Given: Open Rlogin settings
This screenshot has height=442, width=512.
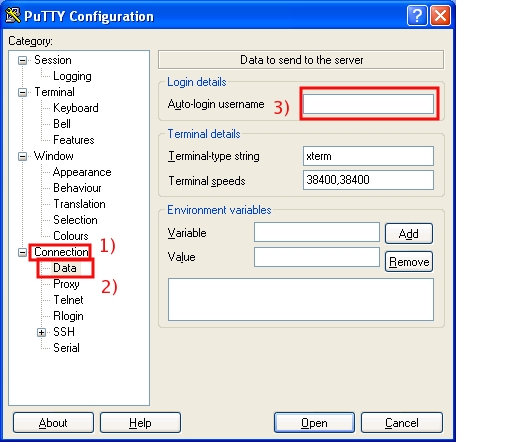Looking at the screenshot, I should (x=68, y=316).
